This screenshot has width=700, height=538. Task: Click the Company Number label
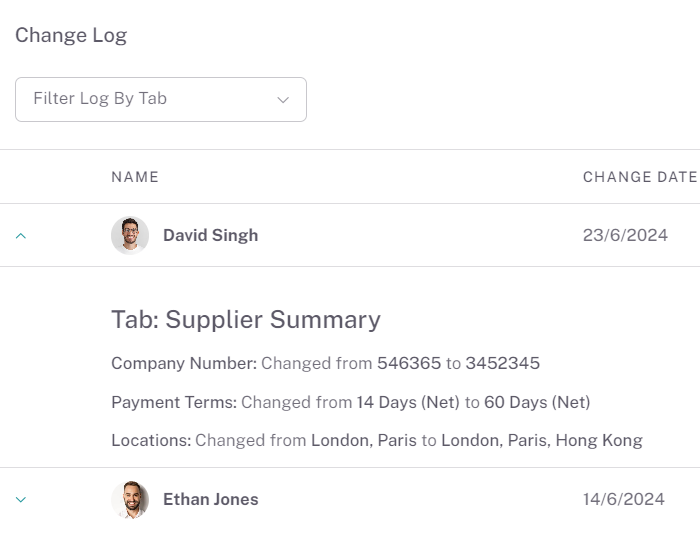[x=184, y=363]
